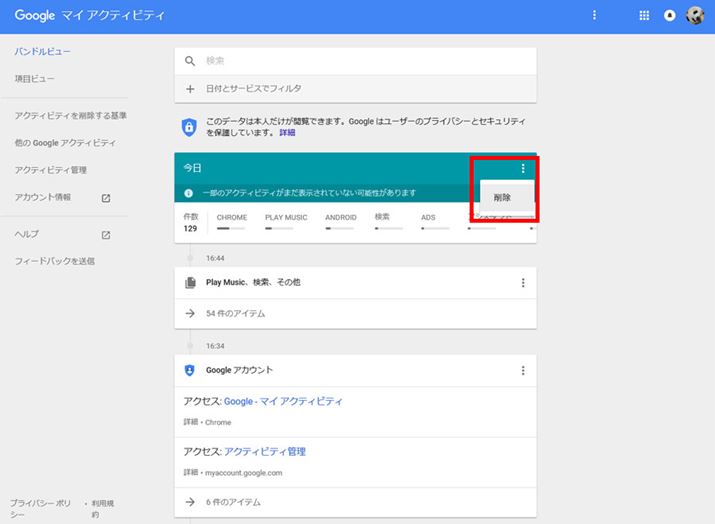
Task: Open the account profile avatar
Action: [x=695, y=16]
